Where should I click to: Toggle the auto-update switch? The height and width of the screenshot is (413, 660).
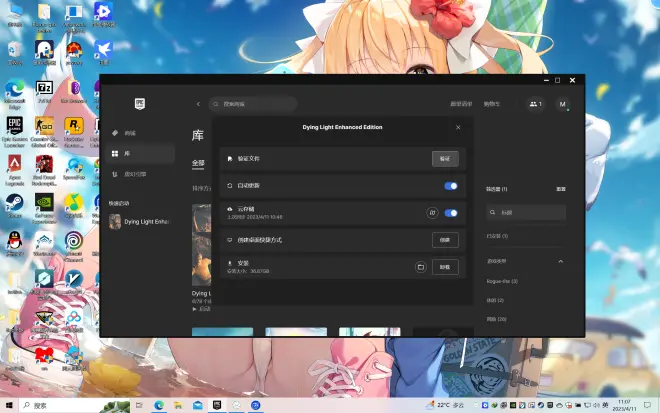[x=451, y=185]
